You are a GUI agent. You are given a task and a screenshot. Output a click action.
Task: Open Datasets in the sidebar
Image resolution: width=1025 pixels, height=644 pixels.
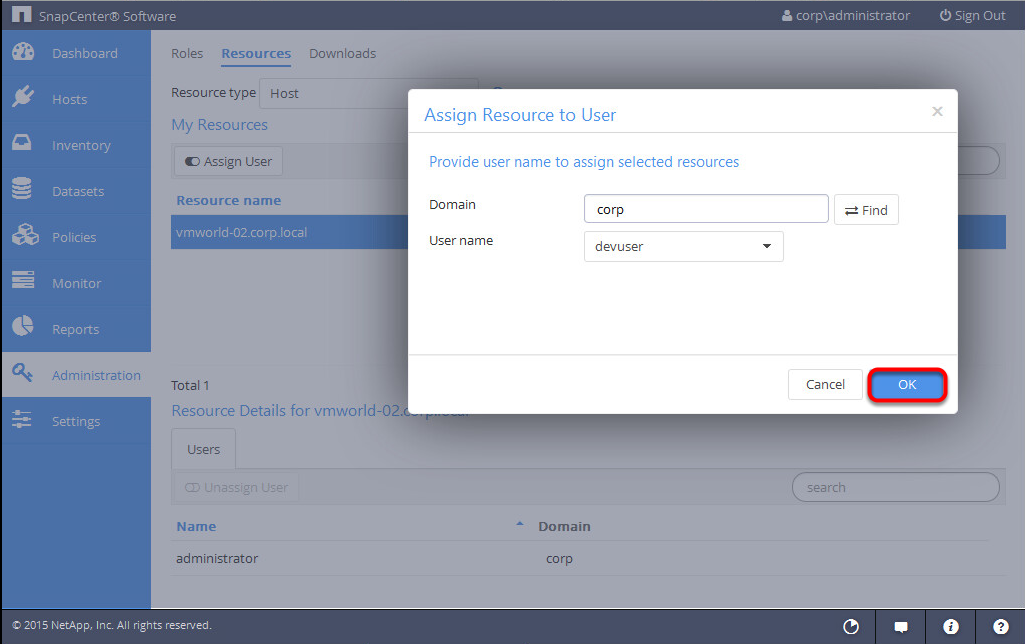tap(76, 191)
